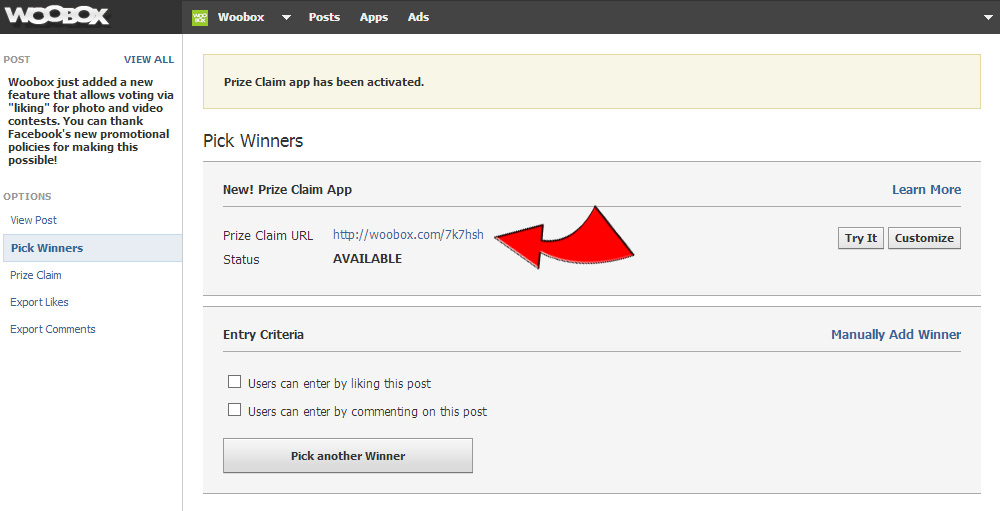Click the green Woobox page icon

(x=200, y=17)
